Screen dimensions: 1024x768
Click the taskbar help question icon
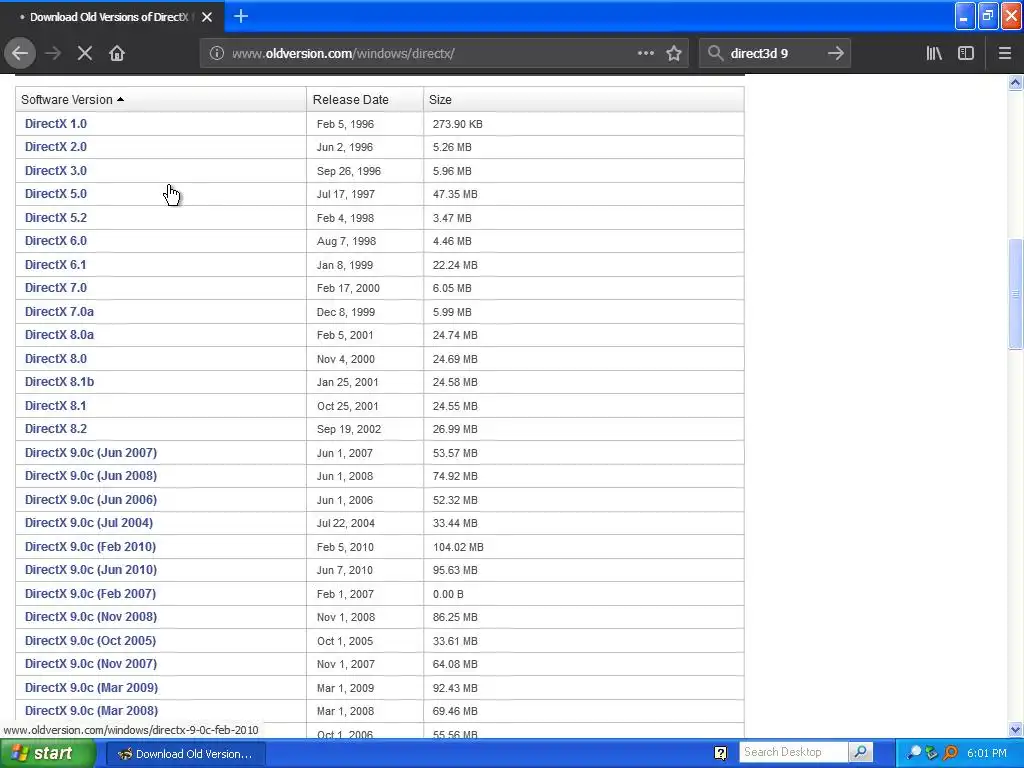tap(720, 754)
